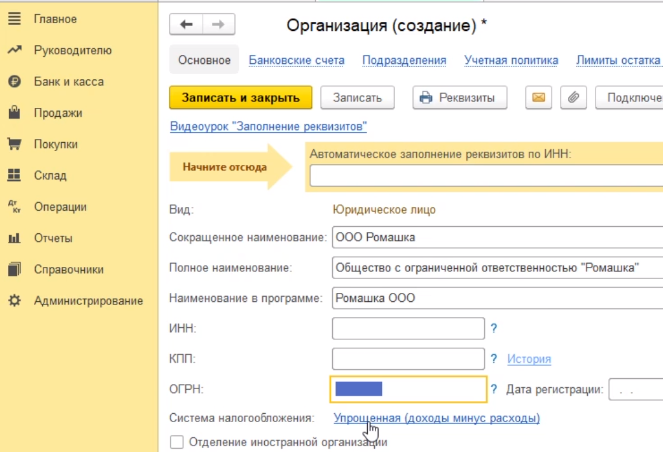Click the Реквизиты print button
Image resolution: width=663 pixels, height=452 pixels.
(x=460, y=97)
